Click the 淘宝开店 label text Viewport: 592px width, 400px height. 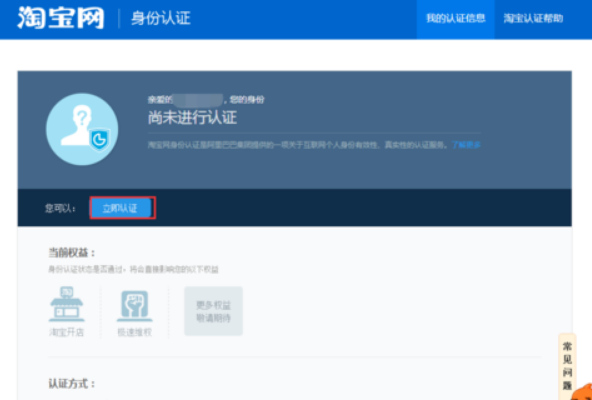(x=66, y=332)
